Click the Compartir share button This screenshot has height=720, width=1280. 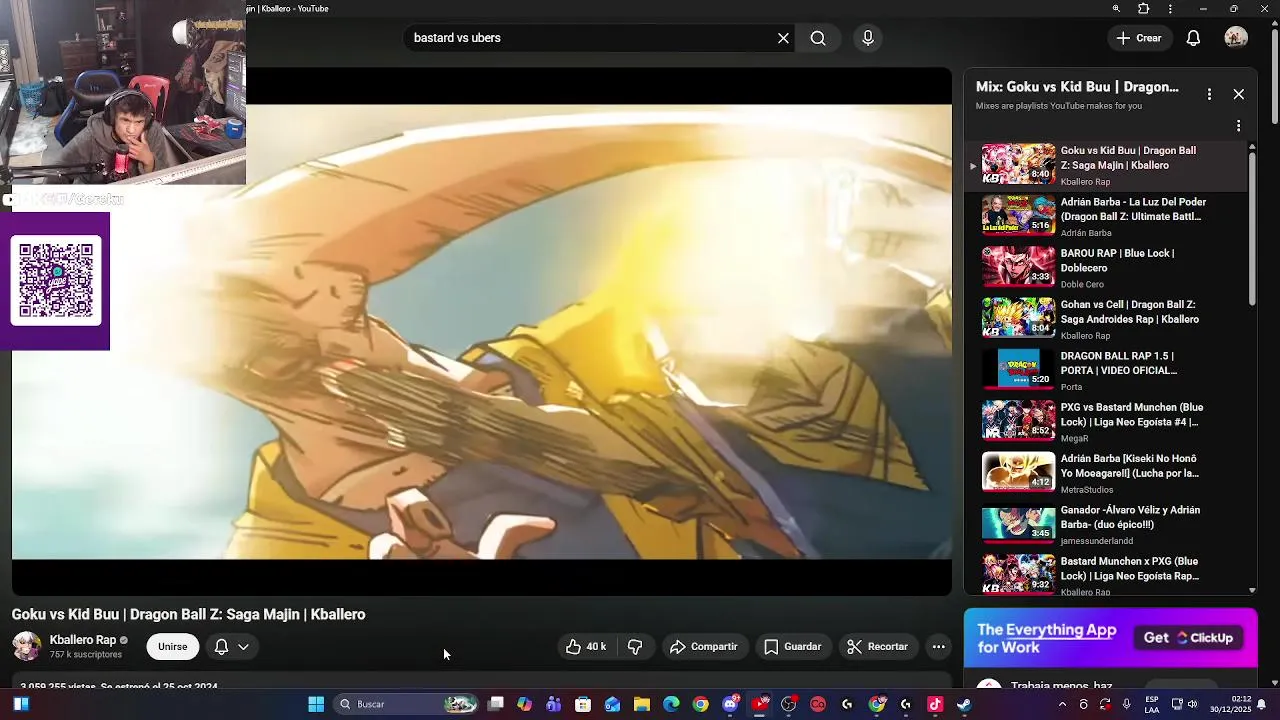point(703,647)
